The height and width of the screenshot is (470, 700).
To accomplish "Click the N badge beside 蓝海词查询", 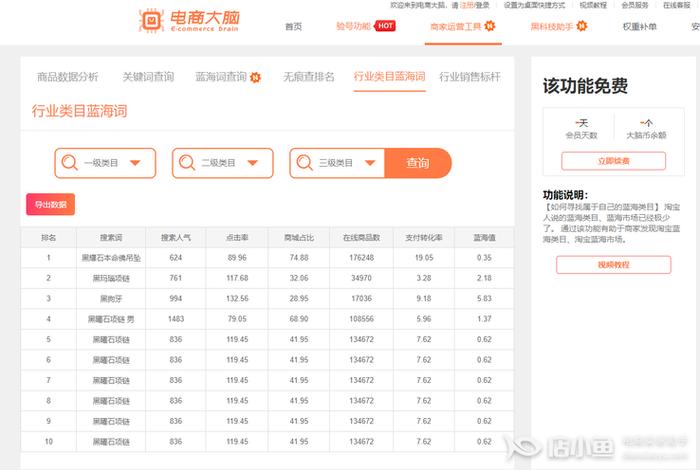I will [255, 77].
